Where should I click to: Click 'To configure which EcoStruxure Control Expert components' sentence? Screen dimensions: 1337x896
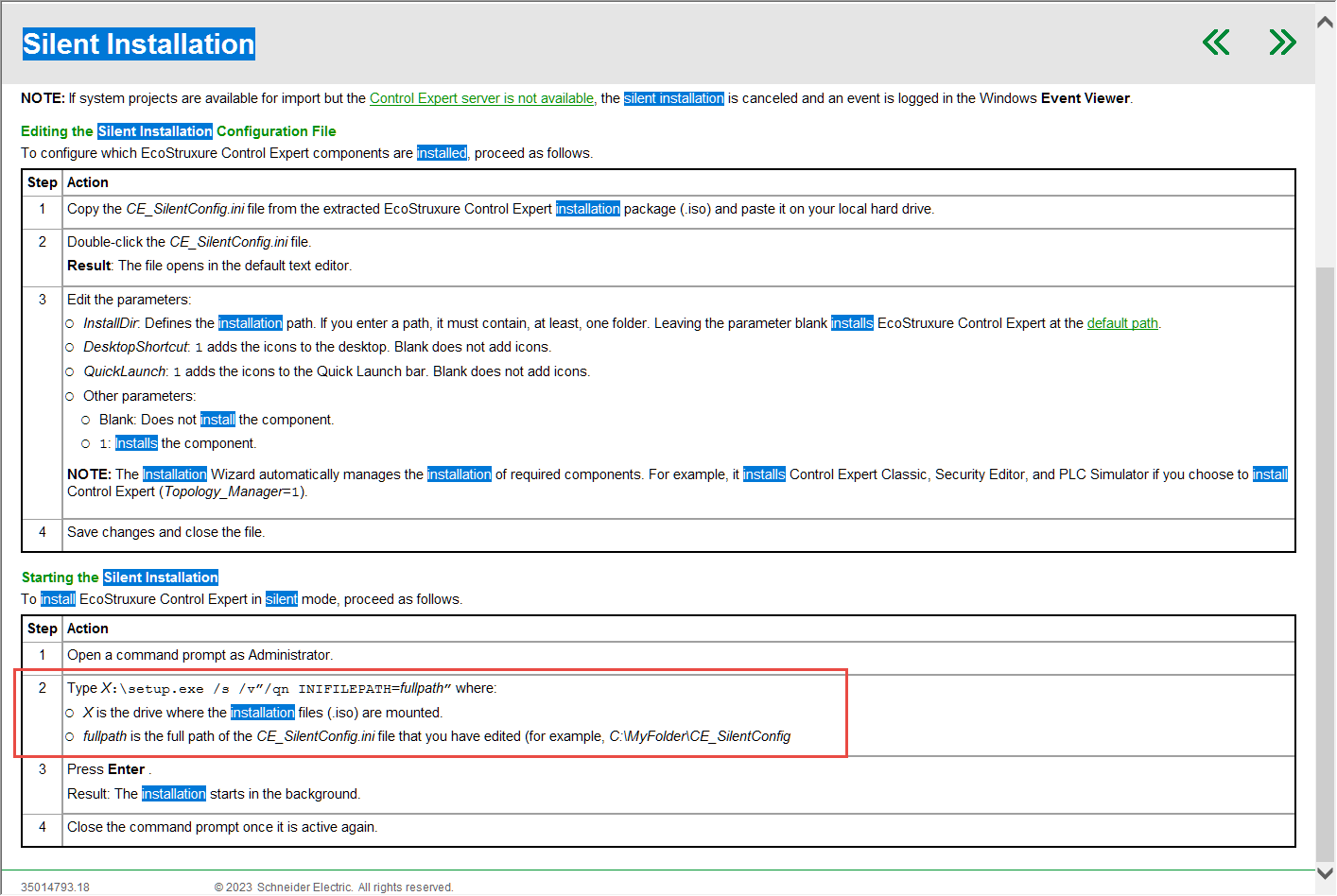pyautogui.click(x=307, y=153)
